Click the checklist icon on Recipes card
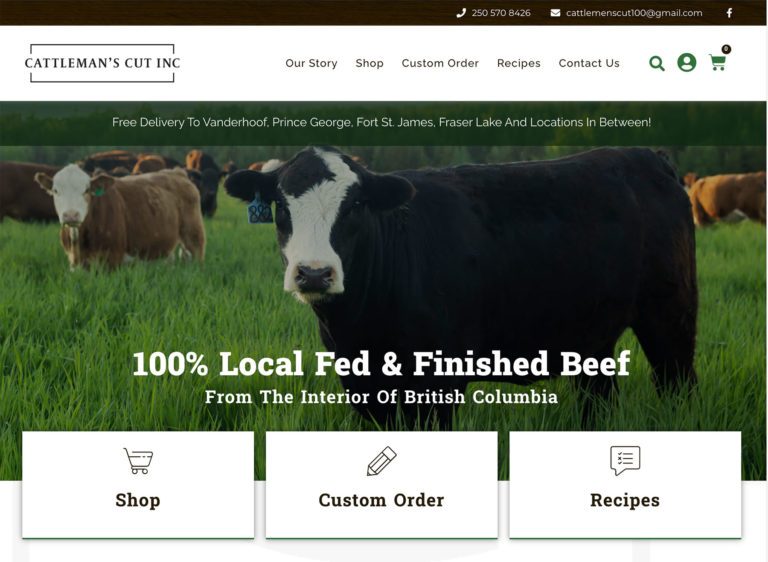 click(x=625, y=460)
